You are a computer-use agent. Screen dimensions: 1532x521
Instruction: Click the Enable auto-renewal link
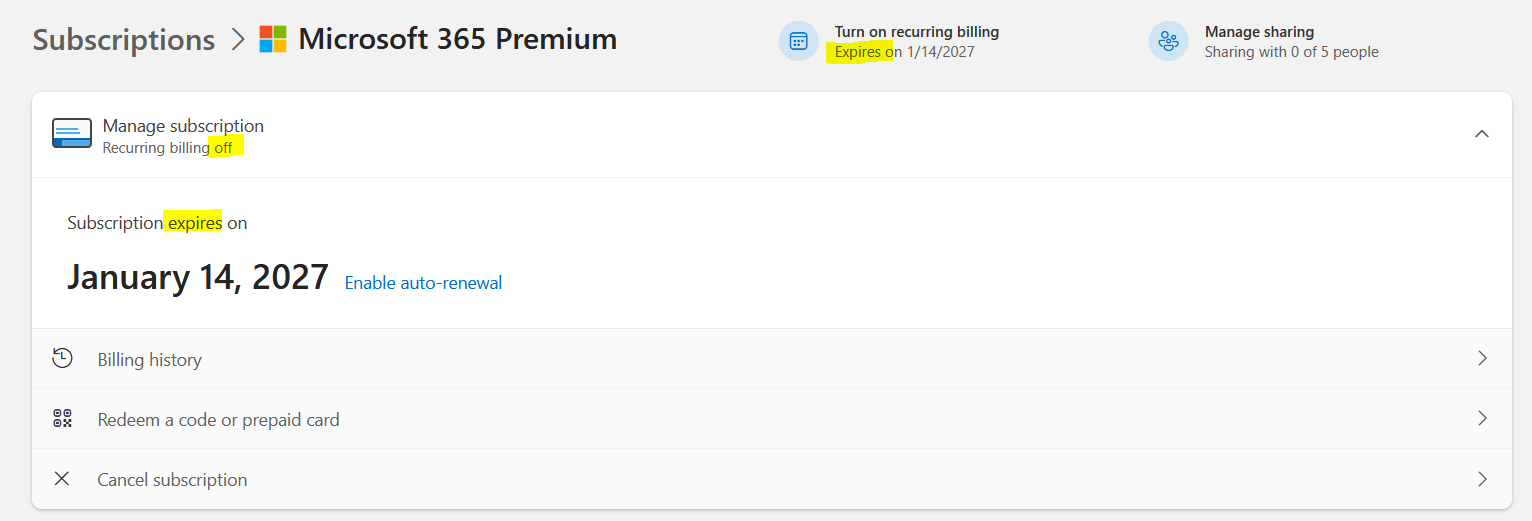tap(423, 283)
